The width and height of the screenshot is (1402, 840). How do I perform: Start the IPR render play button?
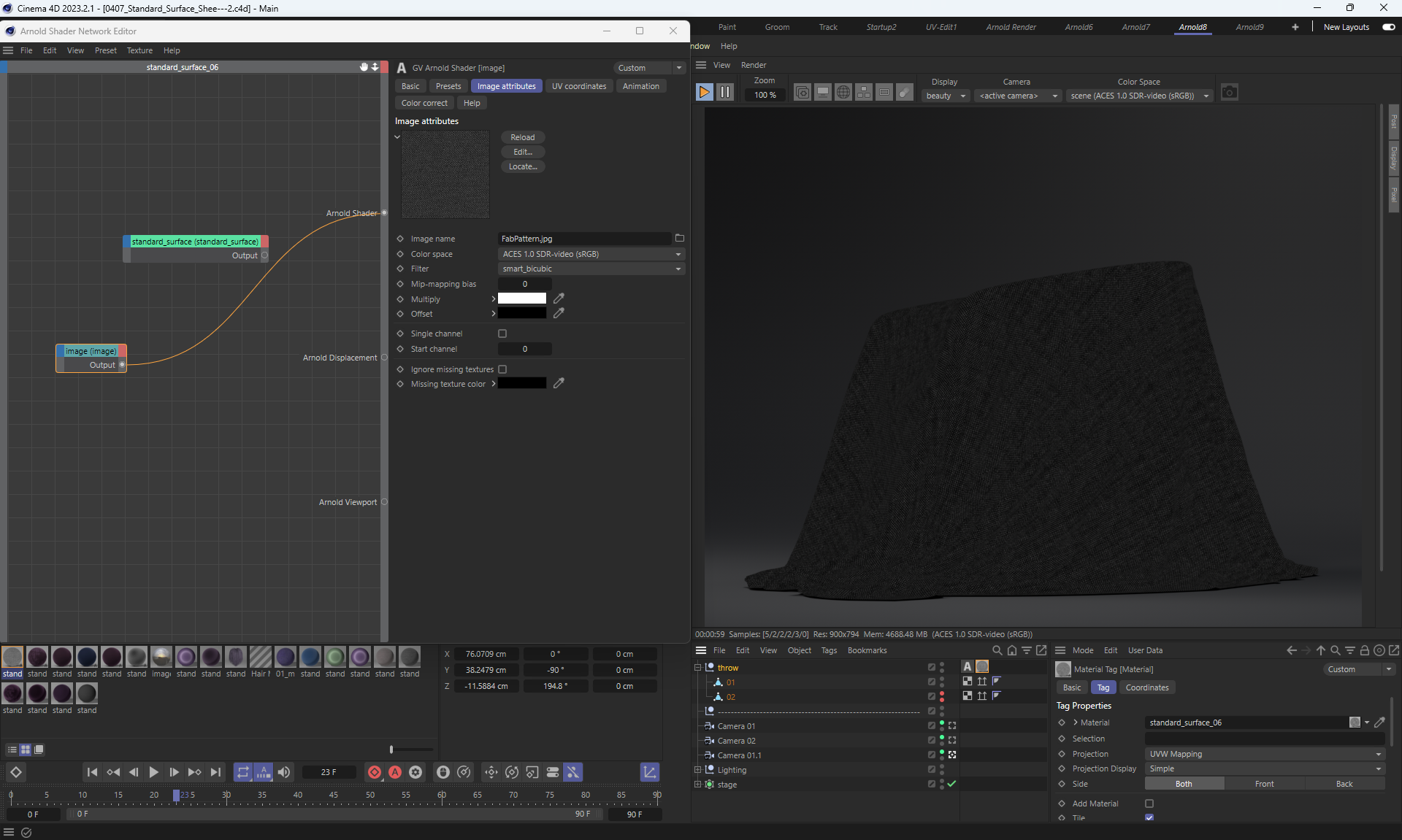(704, 93)
